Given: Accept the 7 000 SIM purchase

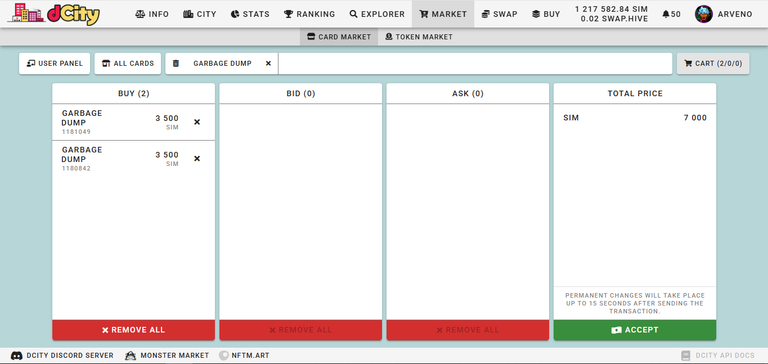Looking at the screenshot, I should click(x=635, y=330).
